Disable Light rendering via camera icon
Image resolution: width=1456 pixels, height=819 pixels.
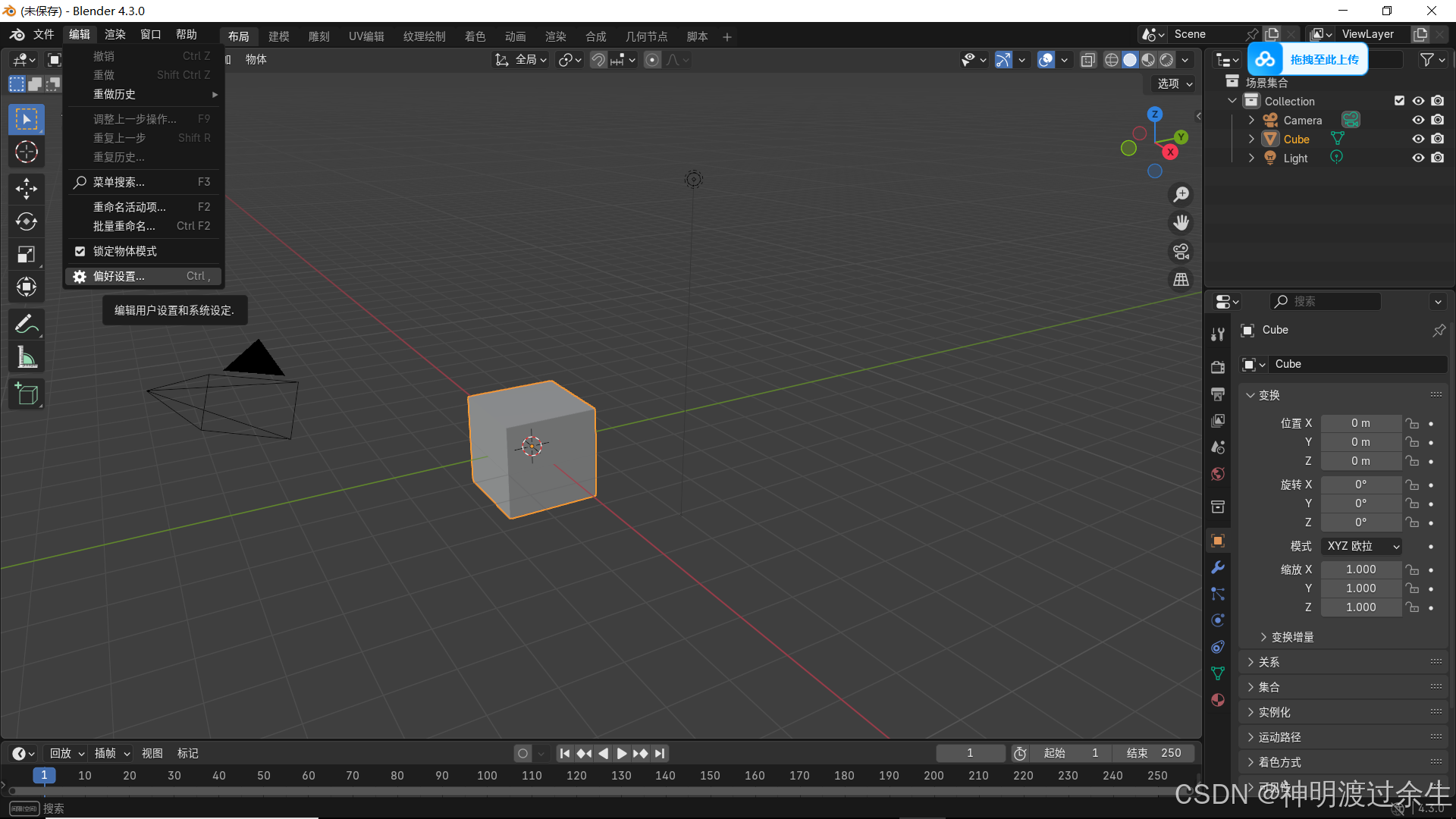coord(1437,158)
